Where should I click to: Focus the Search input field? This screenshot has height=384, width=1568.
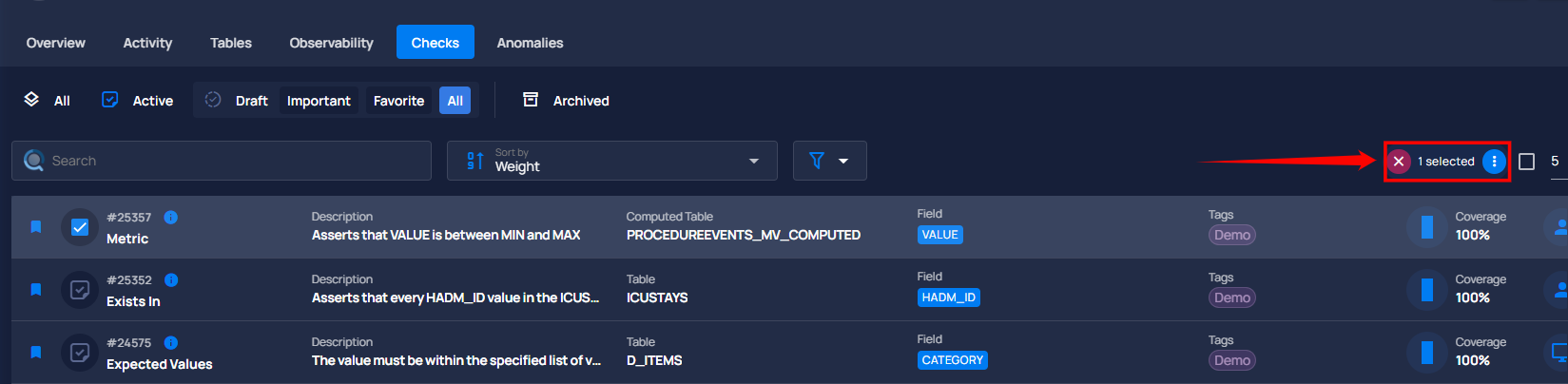tap(222, 161)
